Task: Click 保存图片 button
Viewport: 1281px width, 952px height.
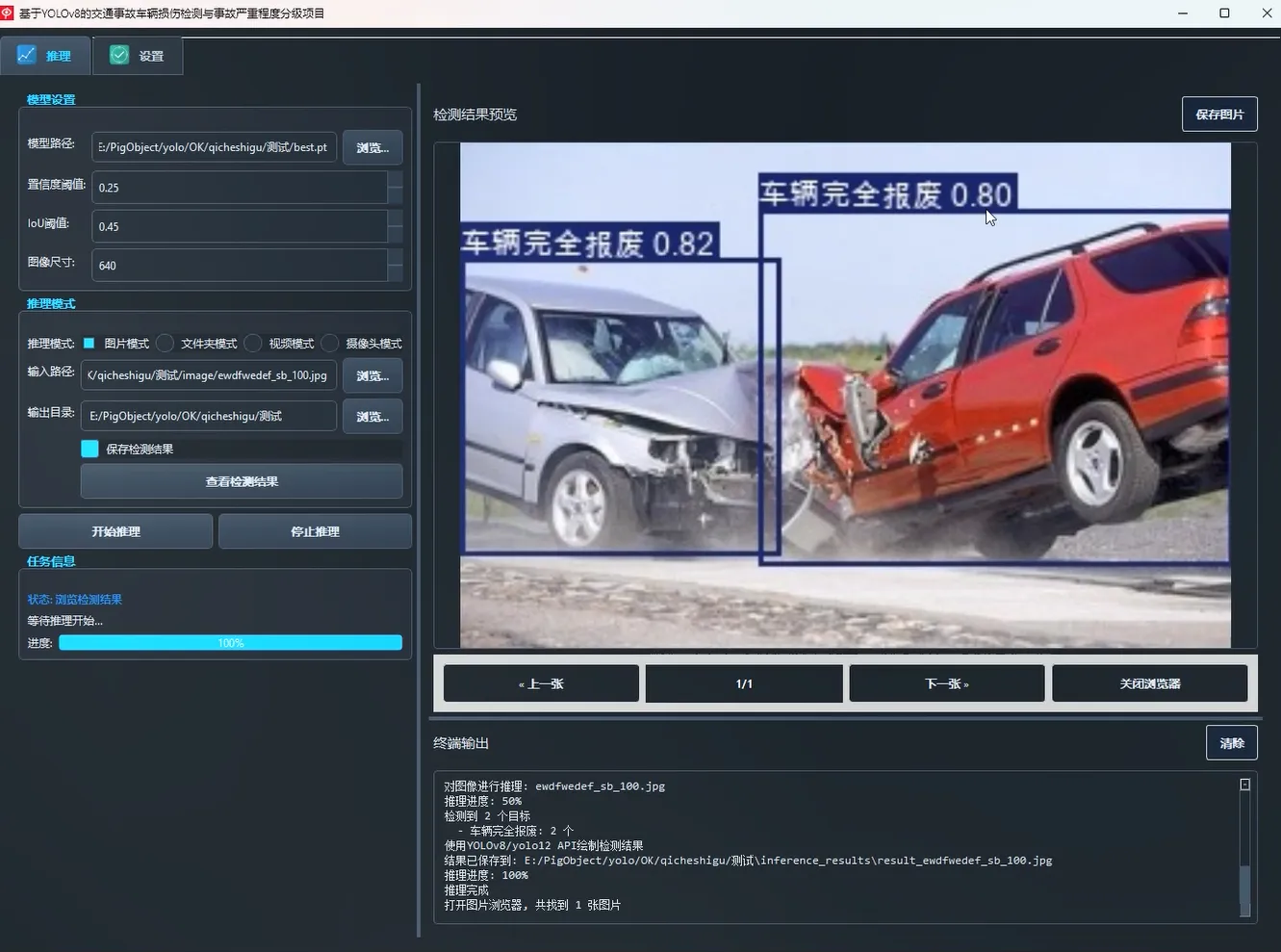Action: point(1219,114)
